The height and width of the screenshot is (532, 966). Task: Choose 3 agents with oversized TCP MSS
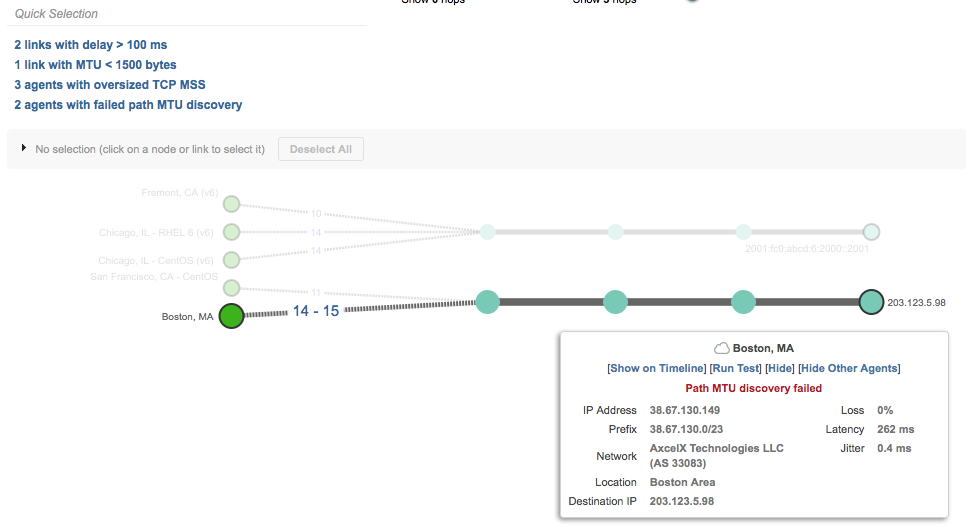(x=109, y=85)
